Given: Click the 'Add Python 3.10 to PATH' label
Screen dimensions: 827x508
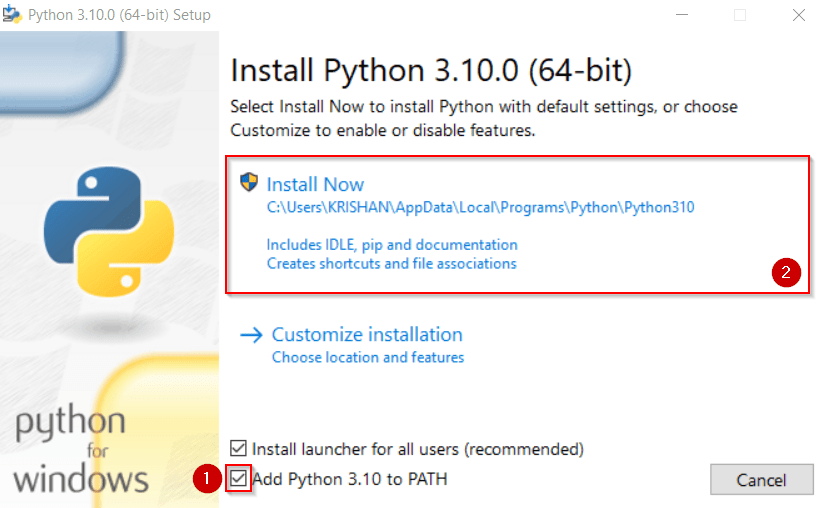Looking at the screenshot, I should (x=350, y=479).
